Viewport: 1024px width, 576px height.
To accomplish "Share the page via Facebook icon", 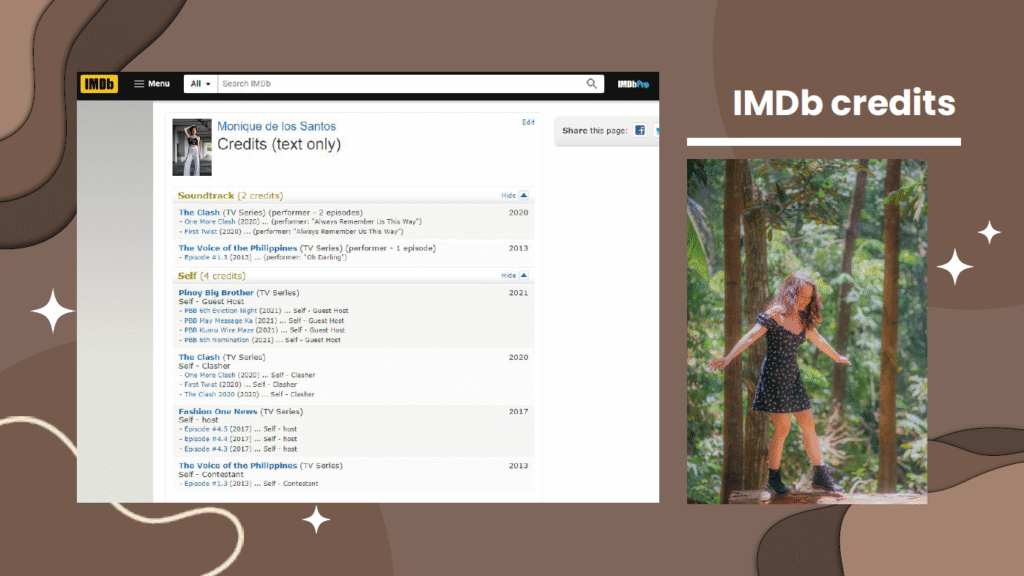I will point(640,131).
